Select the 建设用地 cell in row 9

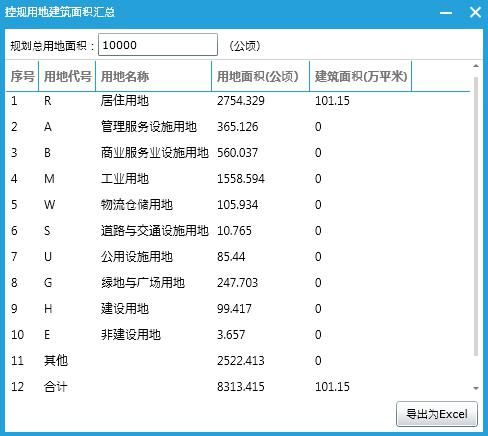tap(125, 309)
